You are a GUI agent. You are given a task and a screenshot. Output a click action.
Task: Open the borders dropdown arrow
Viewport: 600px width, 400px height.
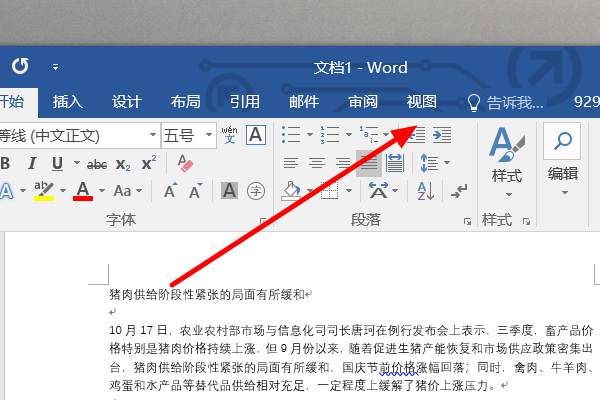coord(349,191)
